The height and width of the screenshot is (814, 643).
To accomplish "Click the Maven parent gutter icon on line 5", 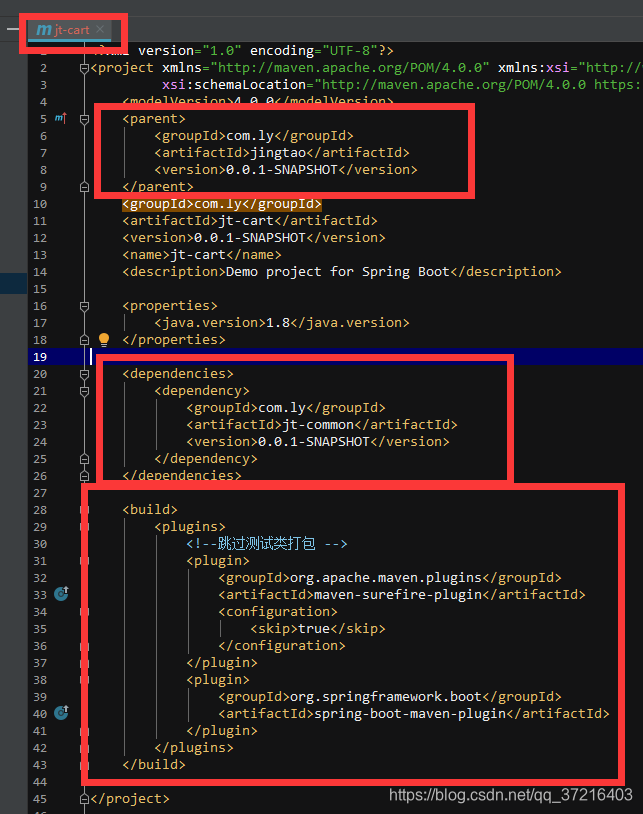I will click(x=61, y=118).
